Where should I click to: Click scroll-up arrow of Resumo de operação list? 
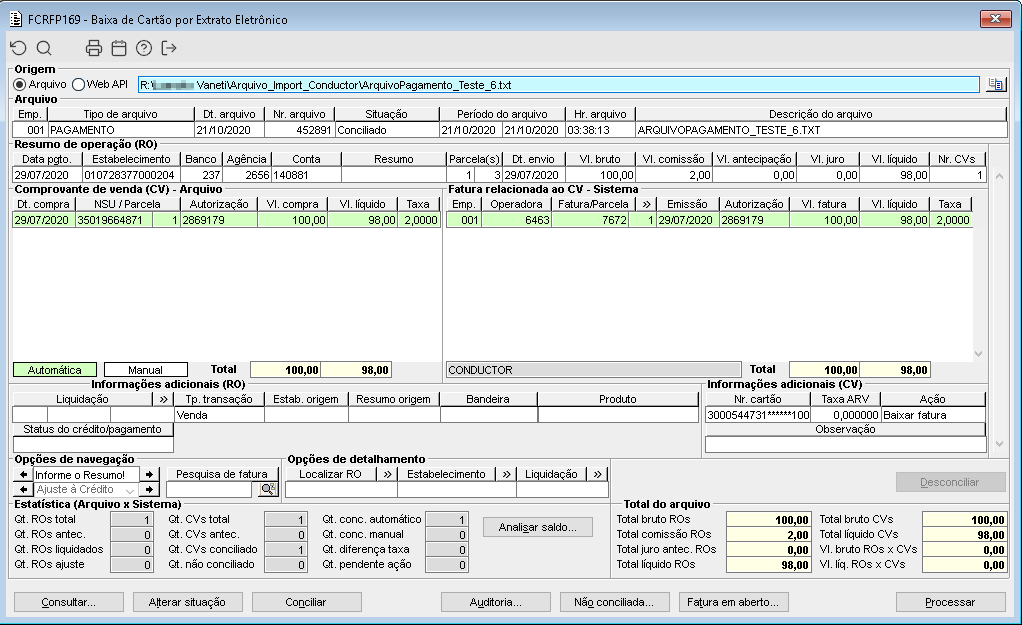point(999,176)
